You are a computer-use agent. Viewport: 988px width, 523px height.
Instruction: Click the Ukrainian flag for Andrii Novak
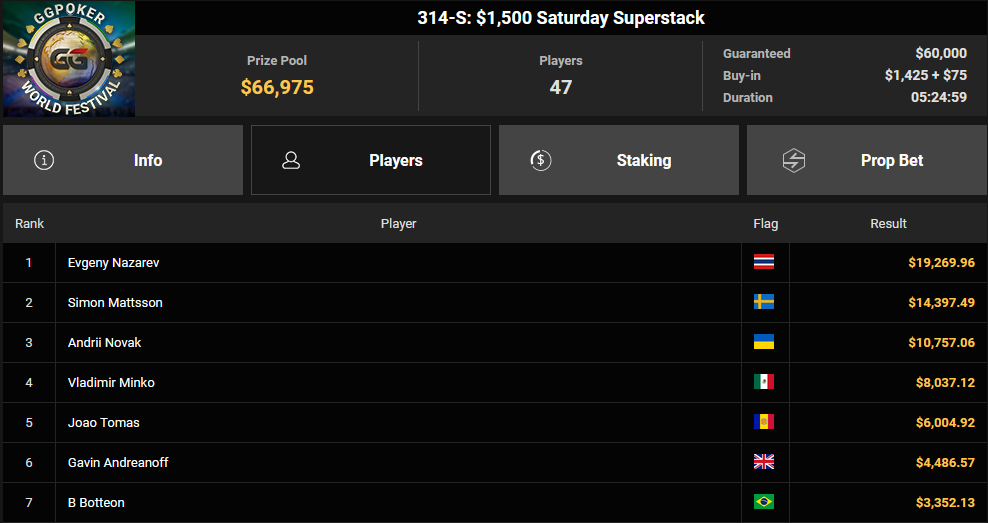pos(764,342)
